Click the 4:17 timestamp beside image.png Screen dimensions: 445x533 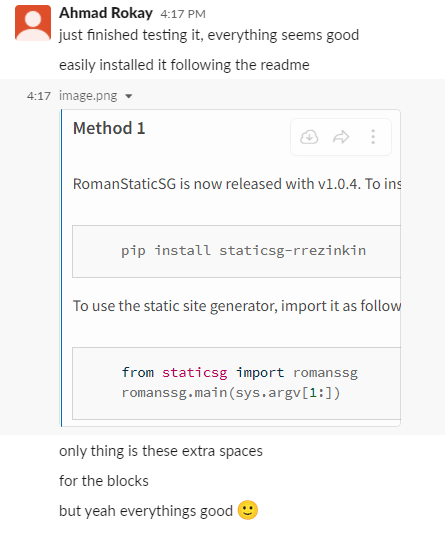click(x=39, y=96)
